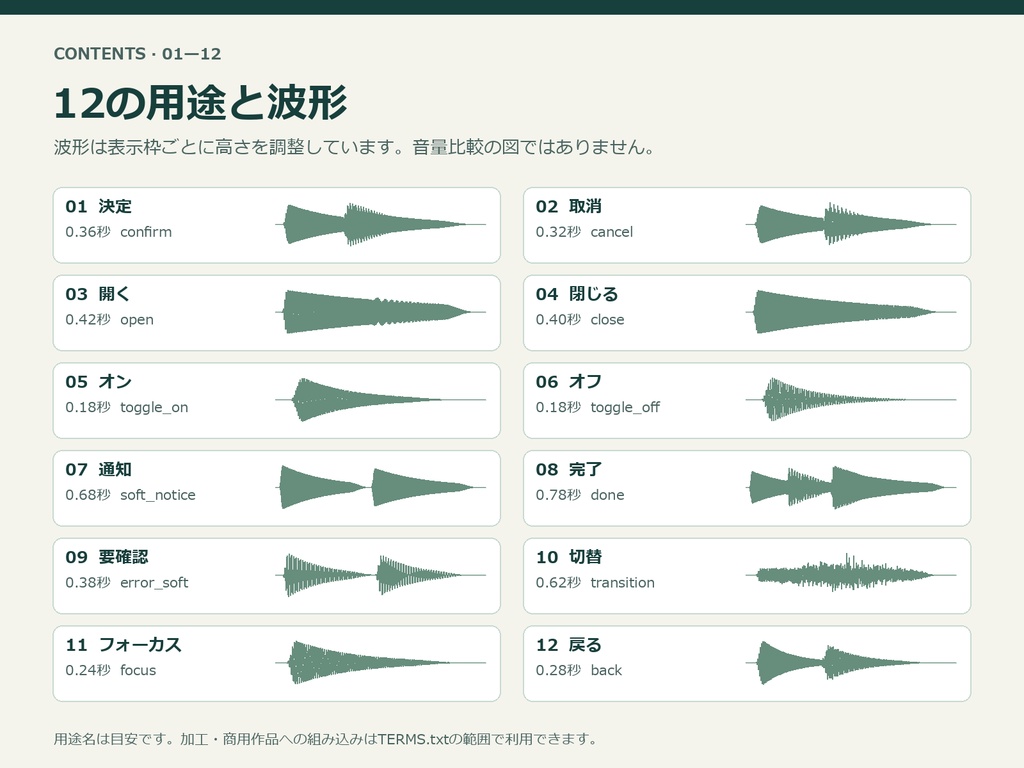Select the title "12 戻る"
This screenshot has width=1024, height=768.
click(569, 645)
